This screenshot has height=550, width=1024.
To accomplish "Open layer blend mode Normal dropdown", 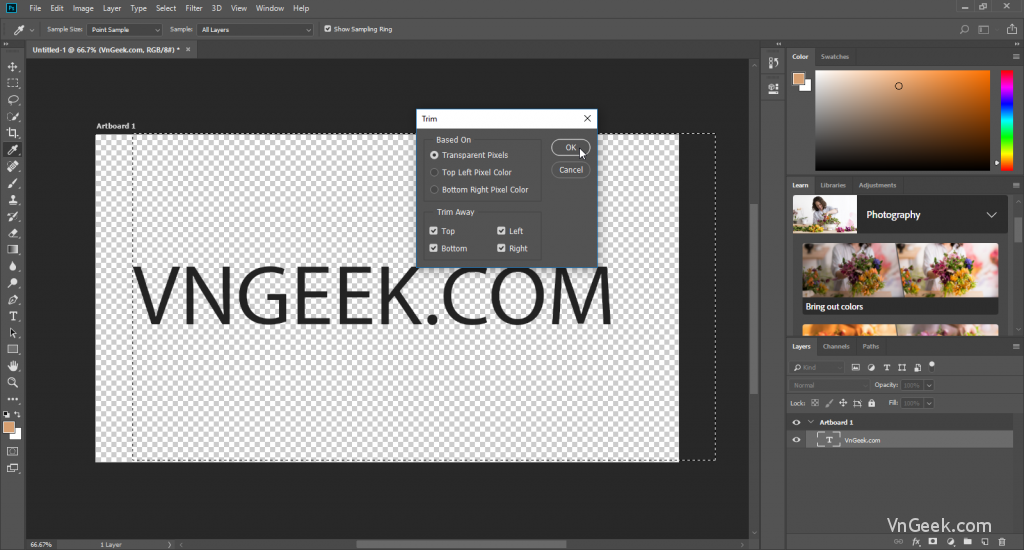I will click(x=829, y=385).
